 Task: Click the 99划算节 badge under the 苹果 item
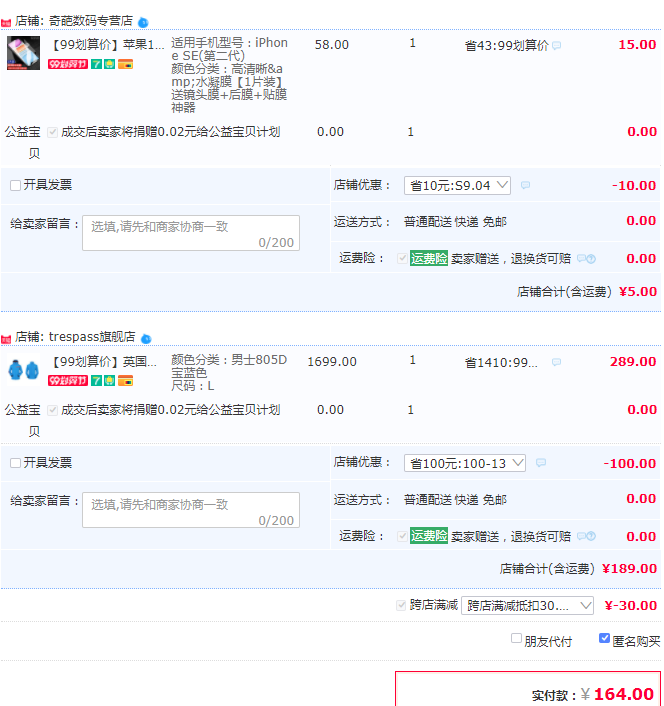[x=68, y=64]
